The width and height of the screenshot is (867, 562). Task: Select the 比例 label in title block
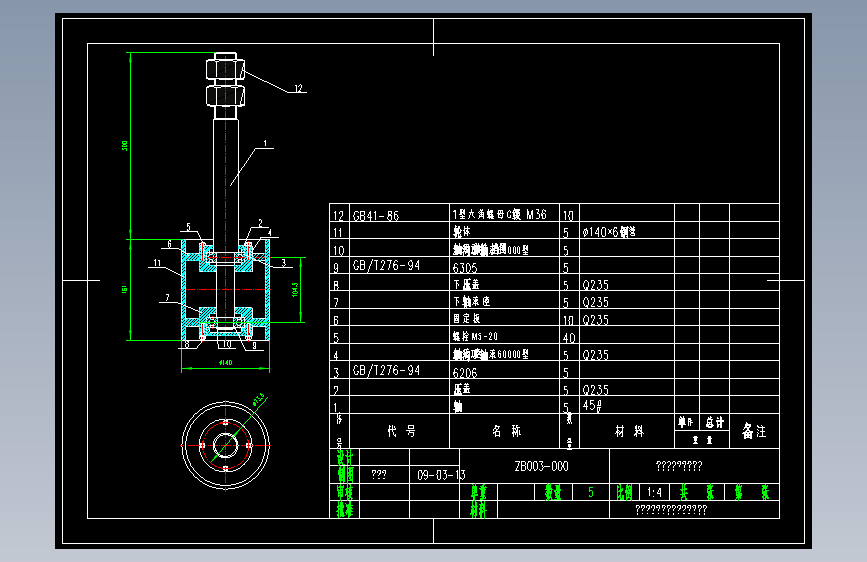click(624, 492)
